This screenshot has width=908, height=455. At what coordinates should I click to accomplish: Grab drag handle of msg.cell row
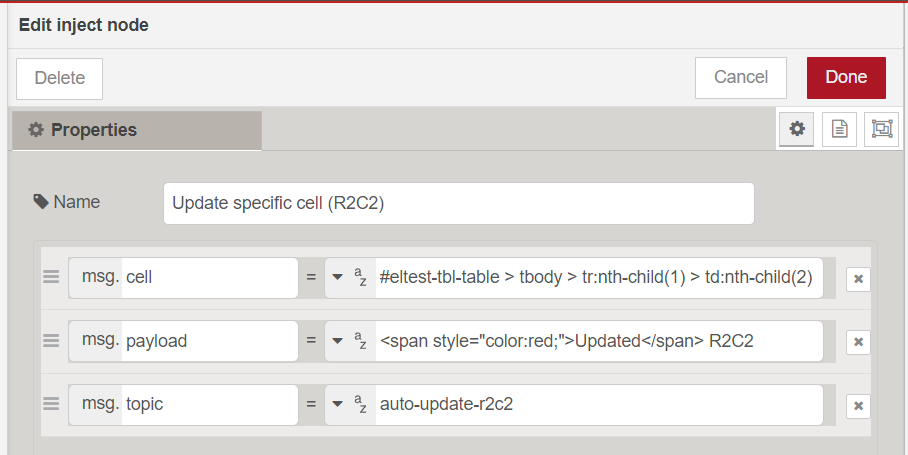[x=51, y=277]
